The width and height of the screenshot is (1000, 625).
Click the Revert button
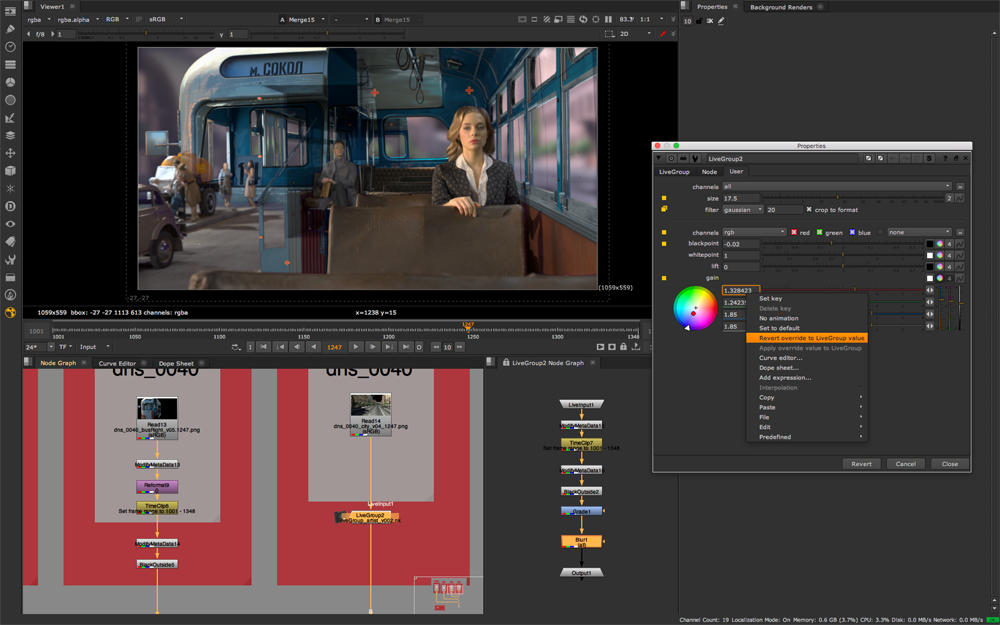click(861, 464)
